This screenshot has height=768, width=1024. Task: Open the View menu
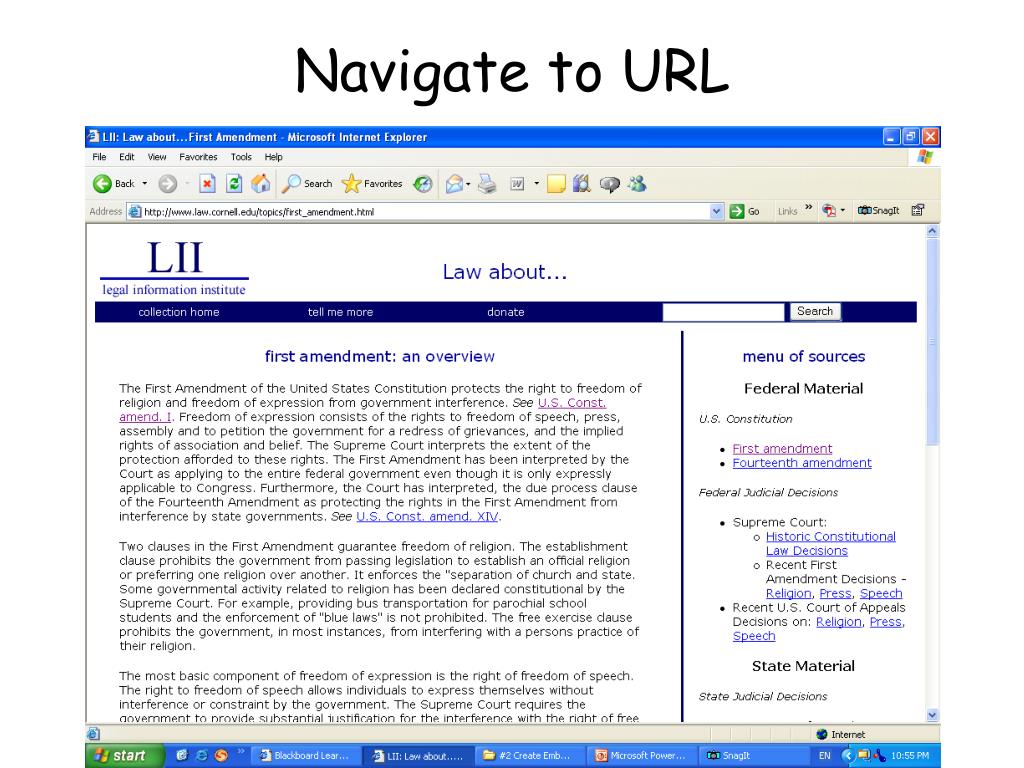click(x=157, y=157)
